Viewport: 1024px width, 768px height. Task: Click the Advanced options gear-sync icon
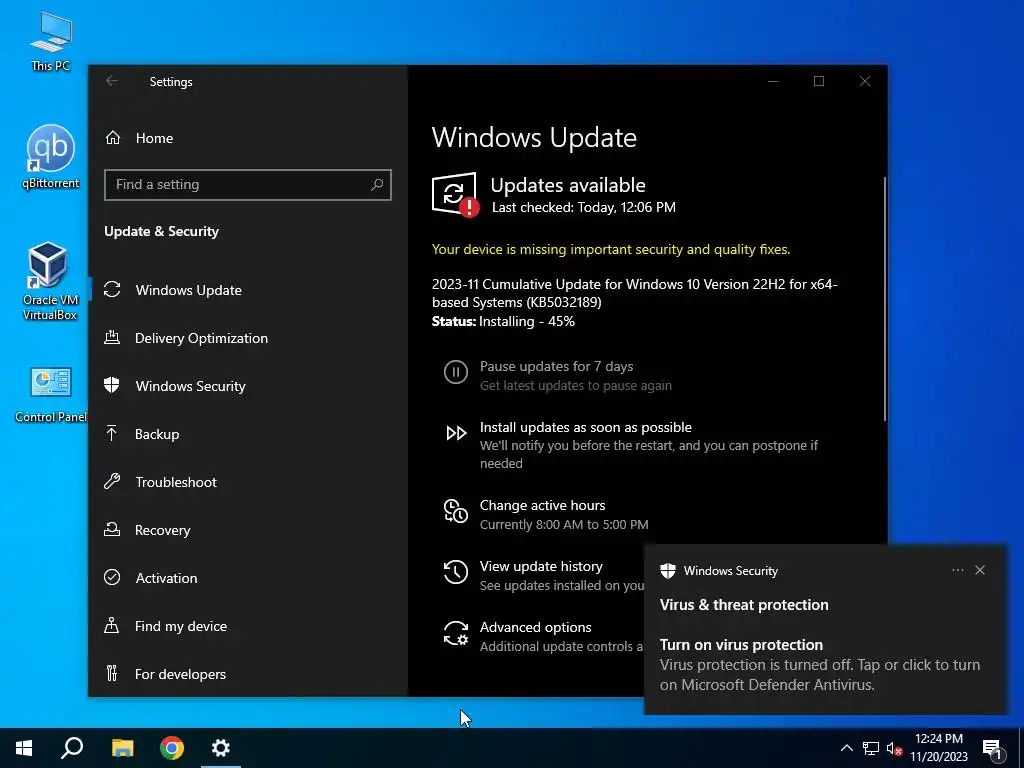point(456,633)
